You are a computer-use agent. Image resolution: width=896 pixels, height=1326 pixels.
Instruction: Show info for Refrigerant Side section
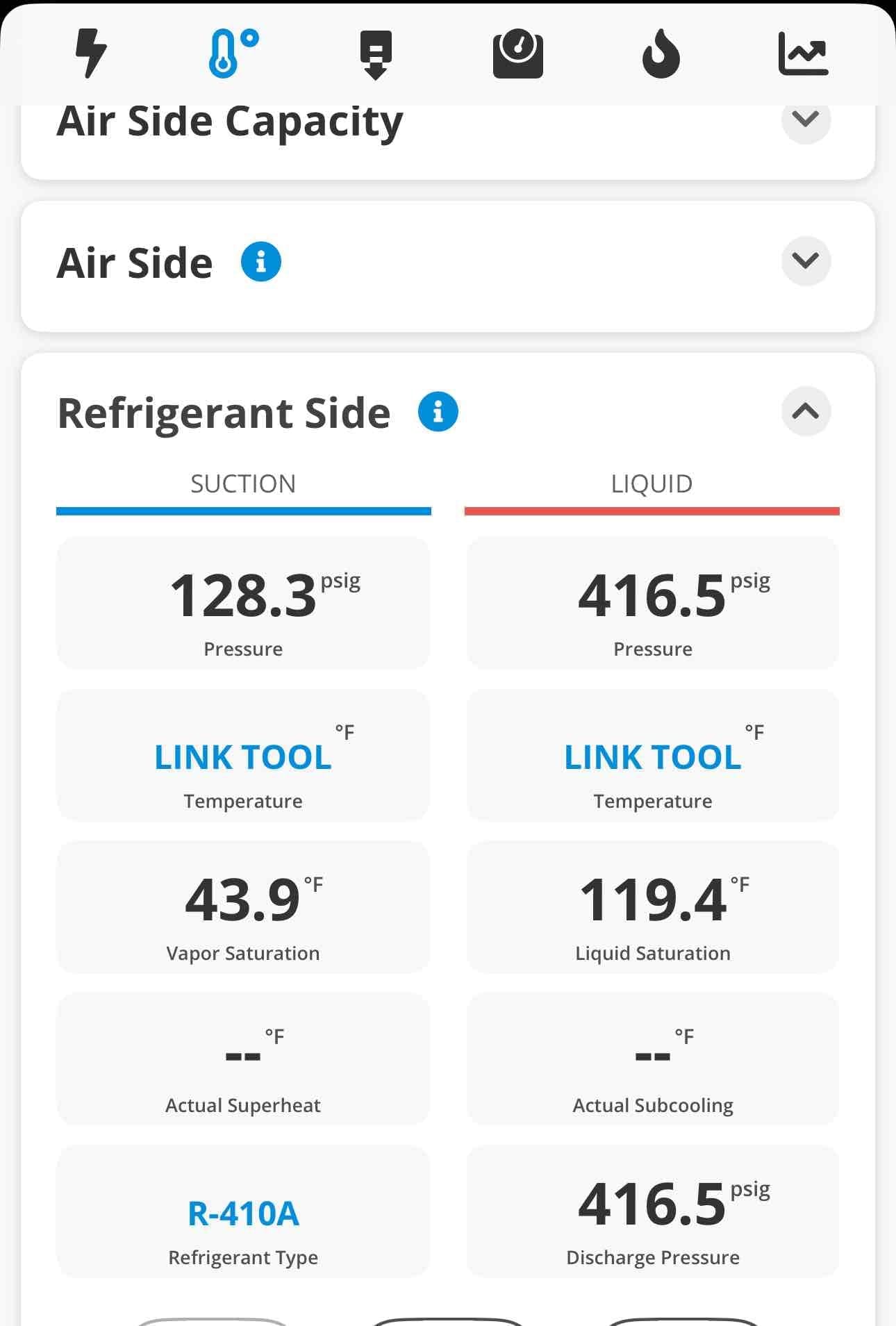tap(438, 411)
